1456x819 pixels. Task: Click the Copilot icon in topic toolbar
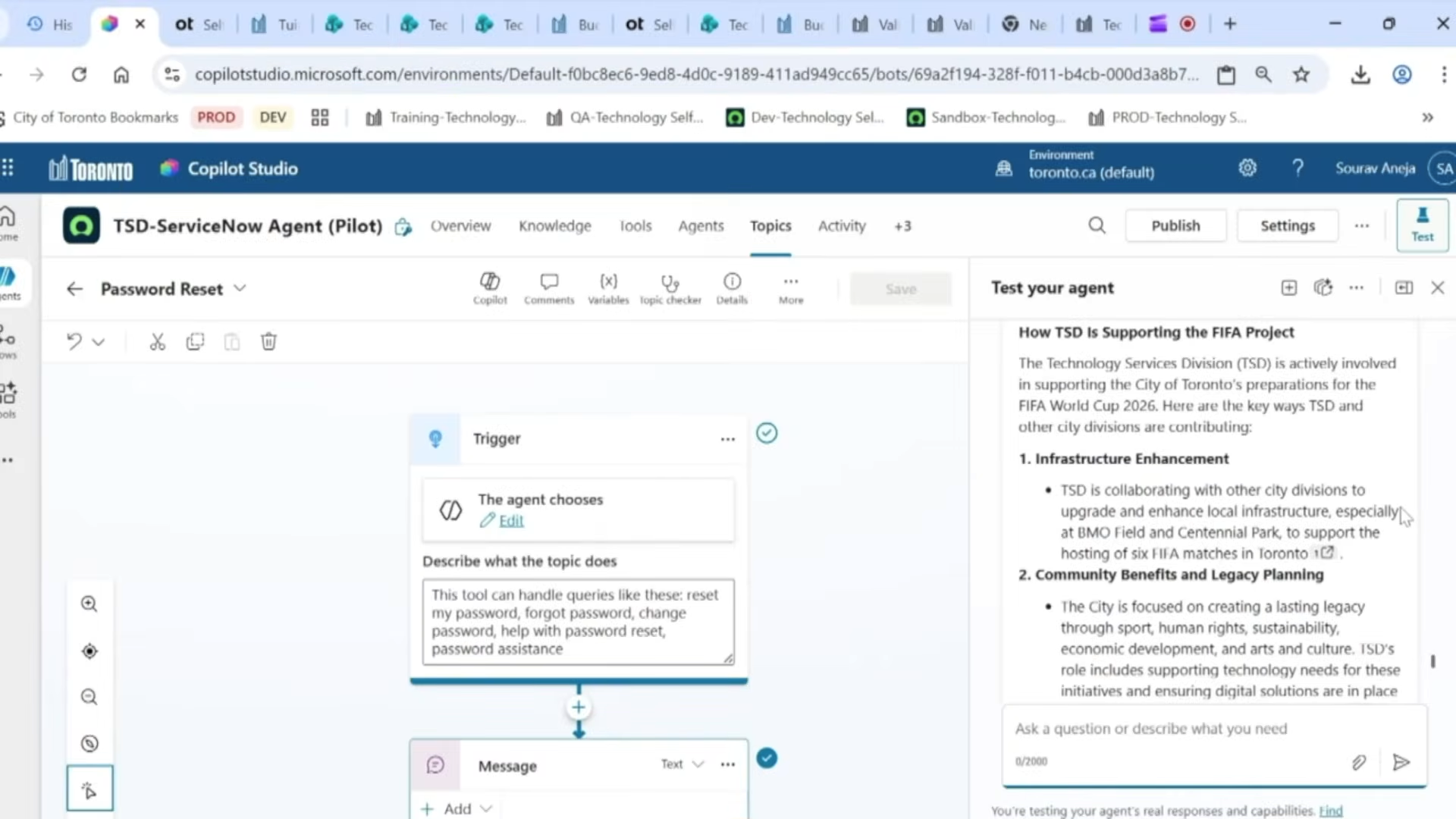[490, 289]
